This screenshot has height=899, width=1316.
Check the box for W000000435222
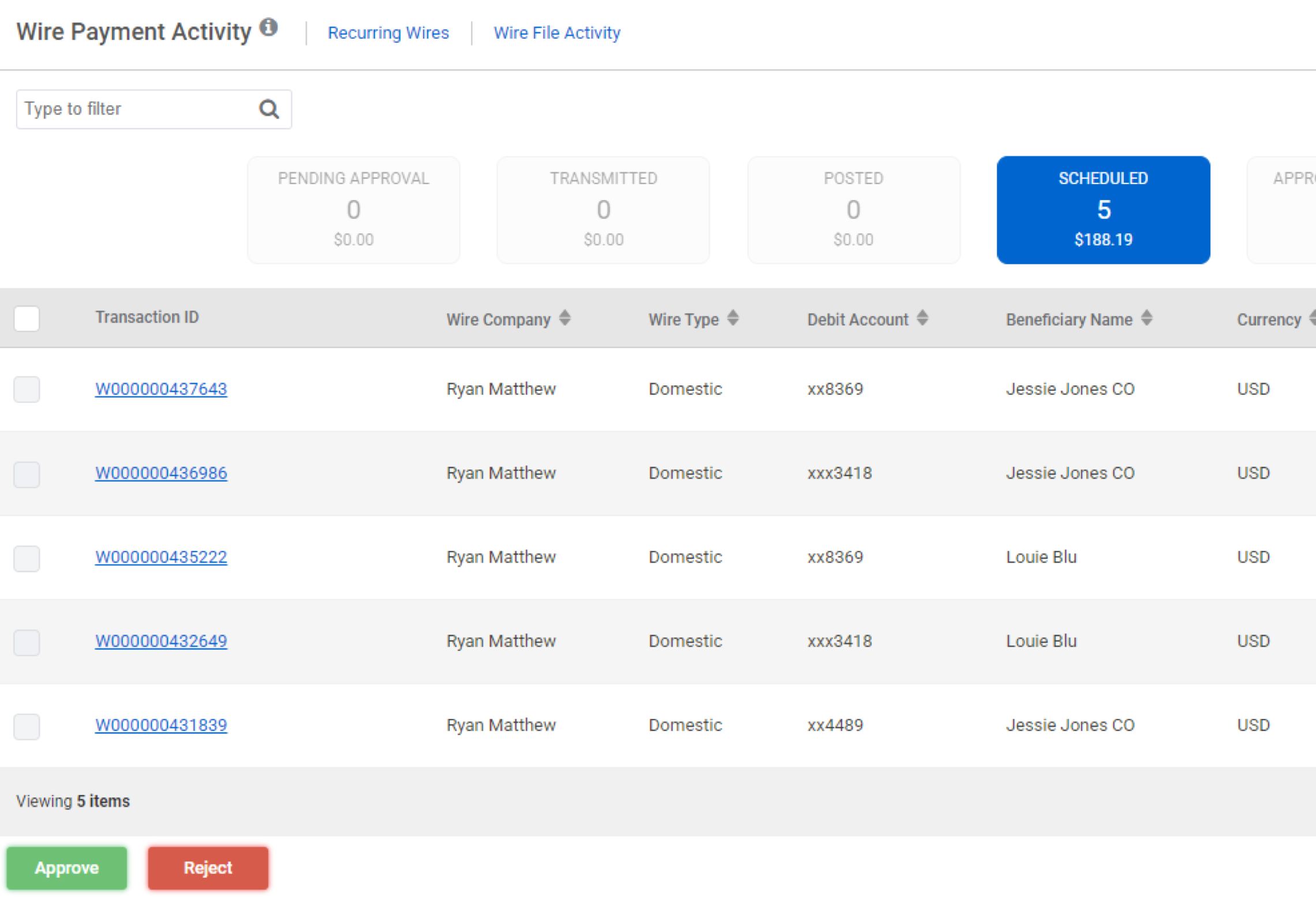(27, 558)
